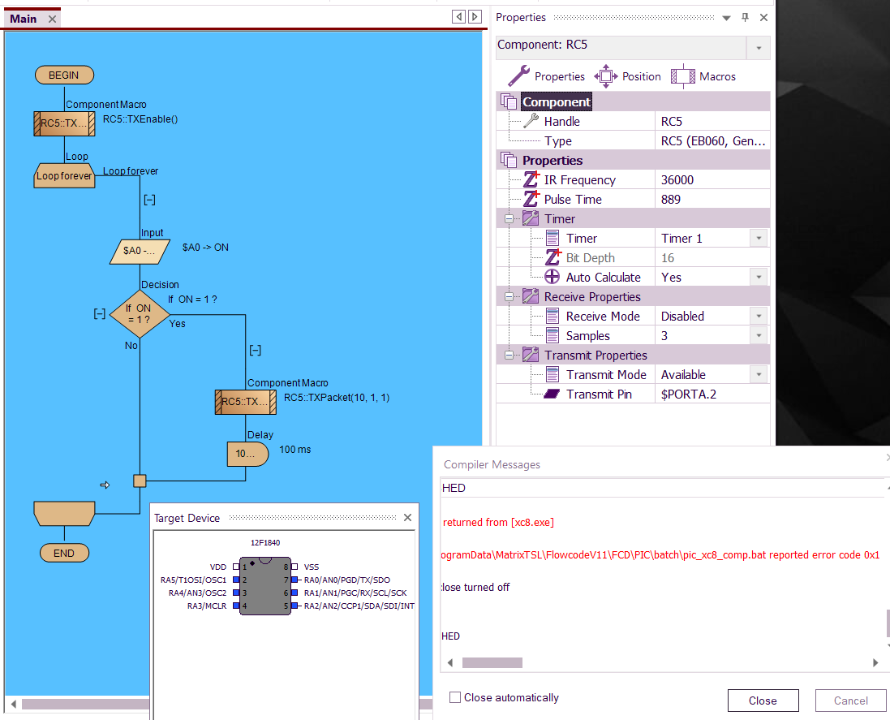The width and height of the screenshot is (890, 720).
Task: Click the Type value RC5 (EB060, Gen...
Action: pyautogui.click(x=712, y=141)
